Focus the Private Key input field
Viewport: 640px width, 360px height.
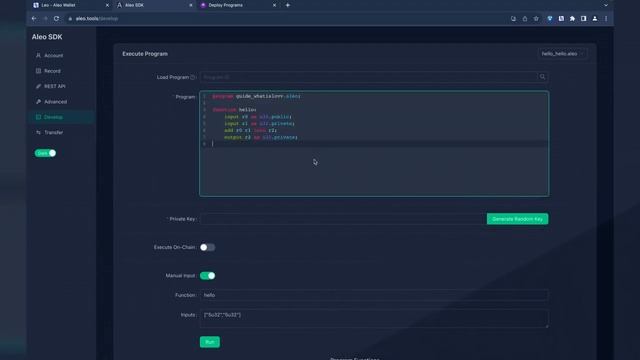(343, 219)
